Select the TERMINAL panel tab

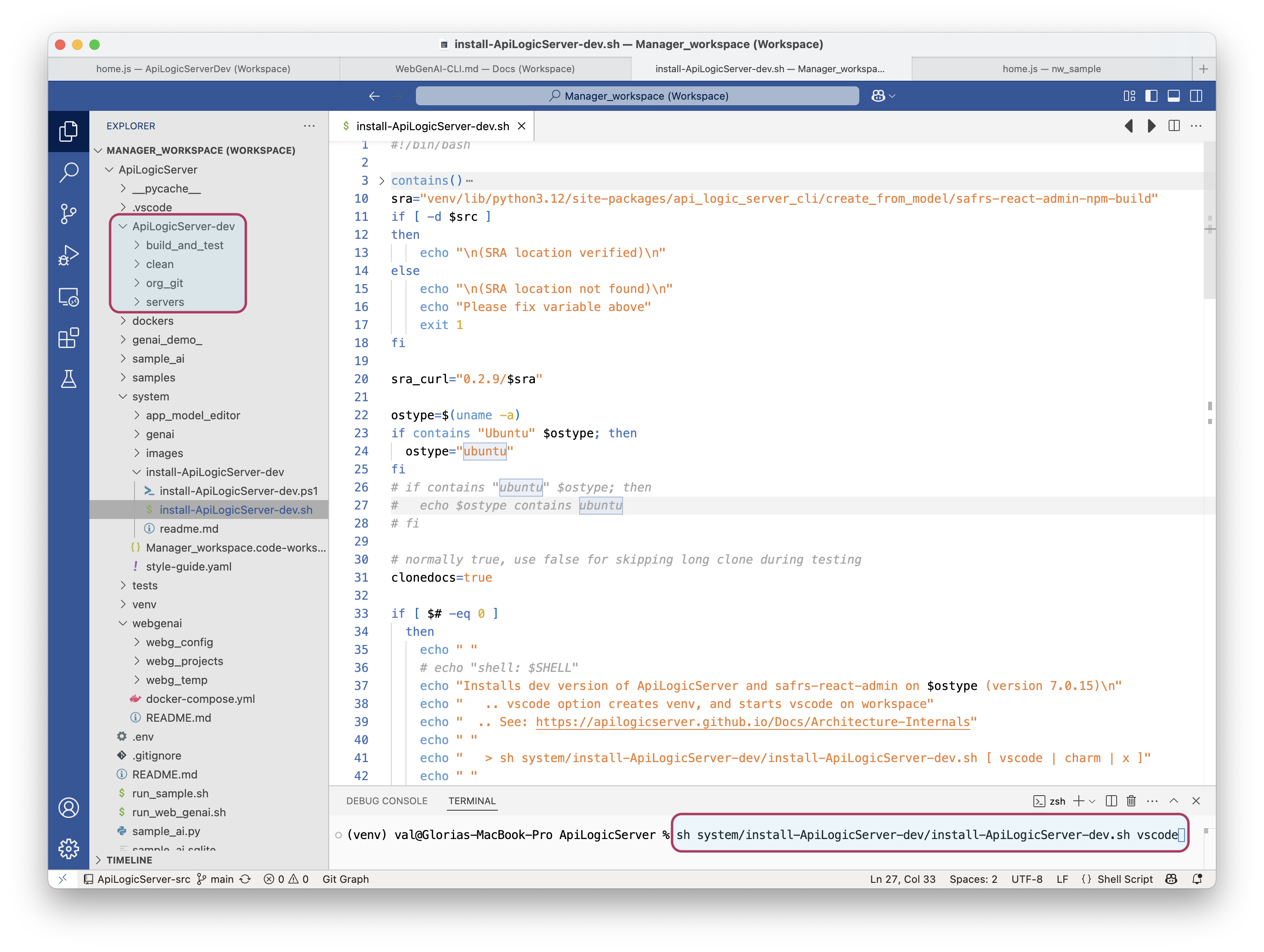pyautogui.click(x=472, y=801)
